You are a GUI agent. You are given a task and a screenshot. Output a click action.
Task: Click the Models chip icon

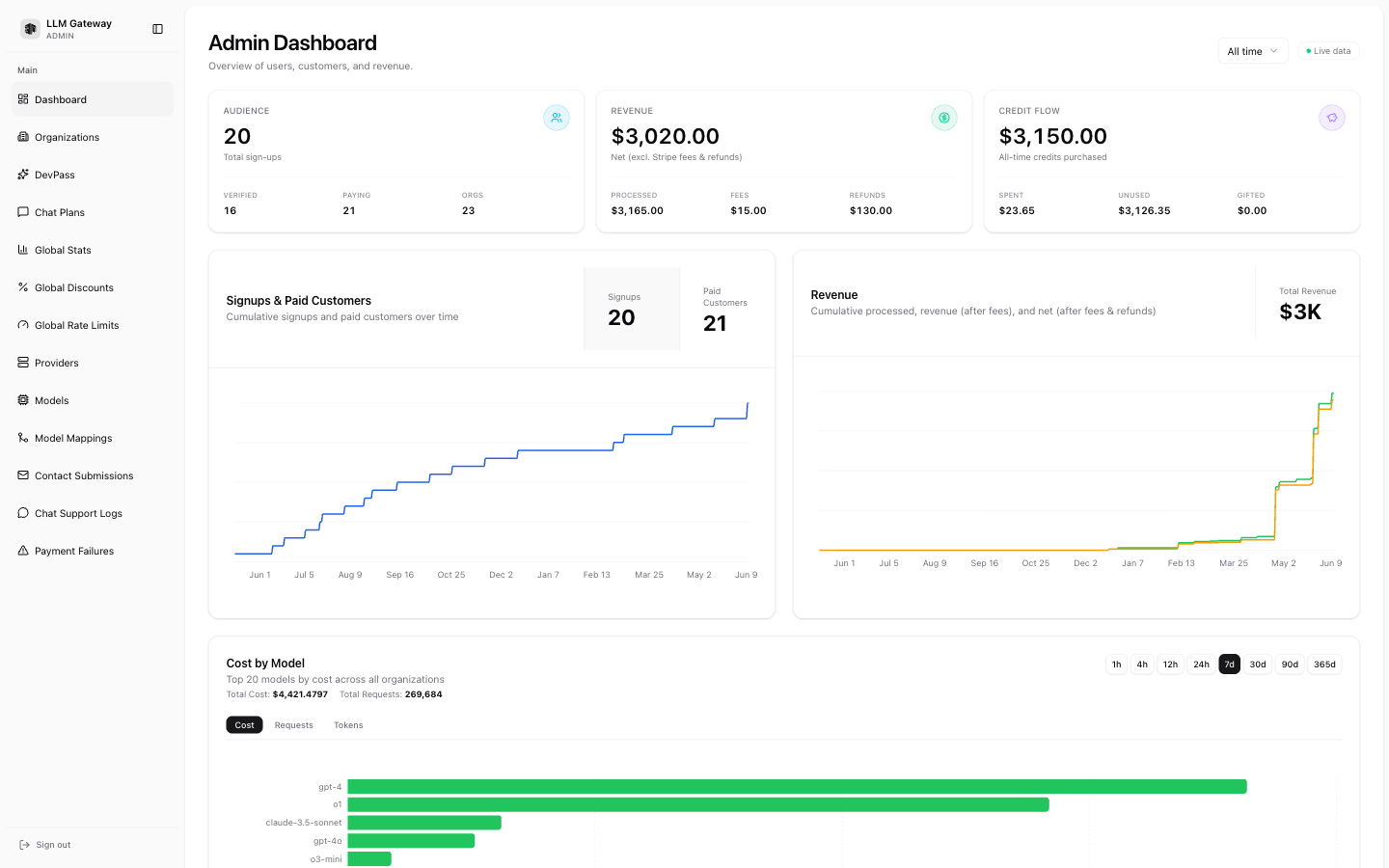click(x=23, y=400)
